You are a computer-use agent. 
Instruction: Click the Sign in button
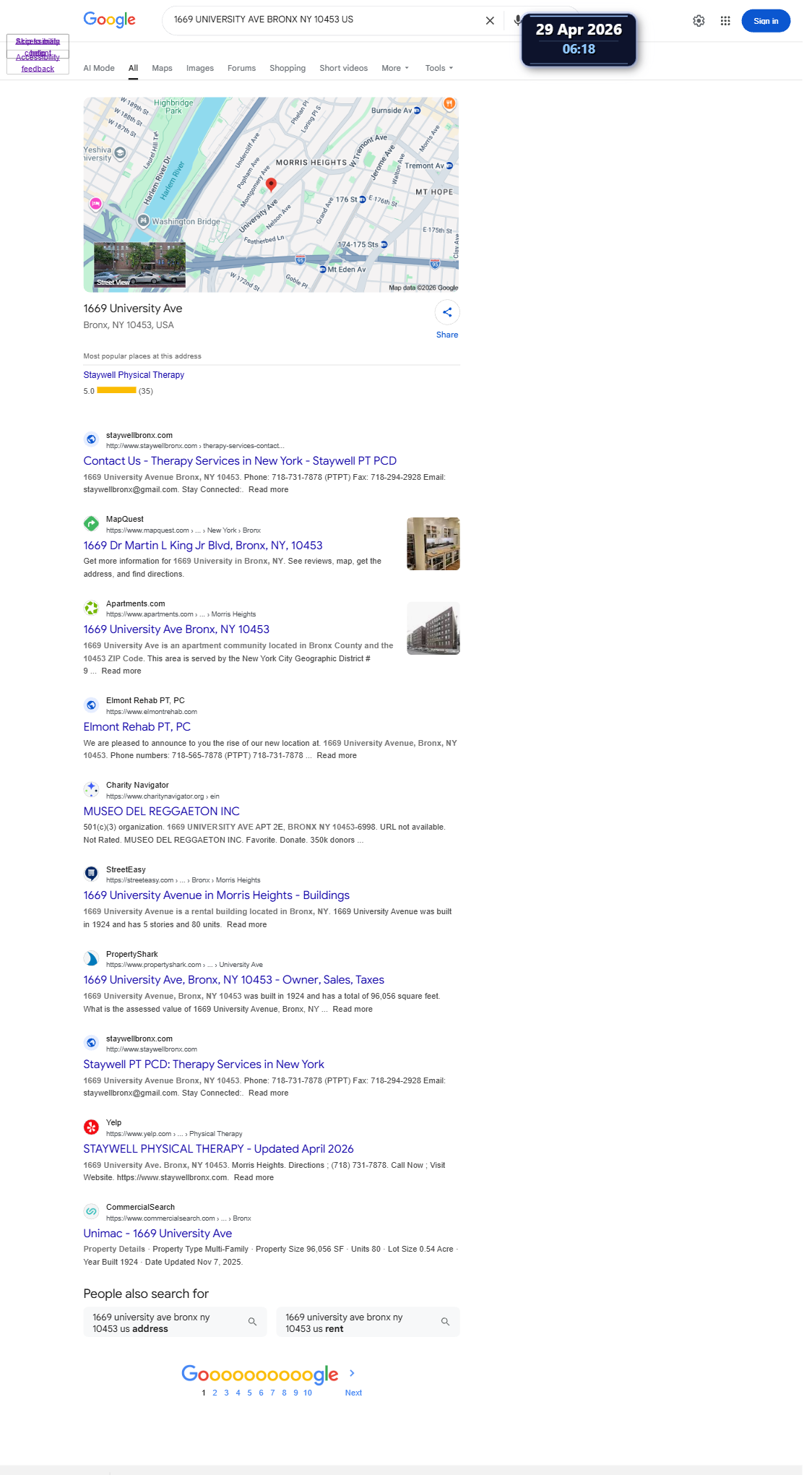click(x=766, y=21)
